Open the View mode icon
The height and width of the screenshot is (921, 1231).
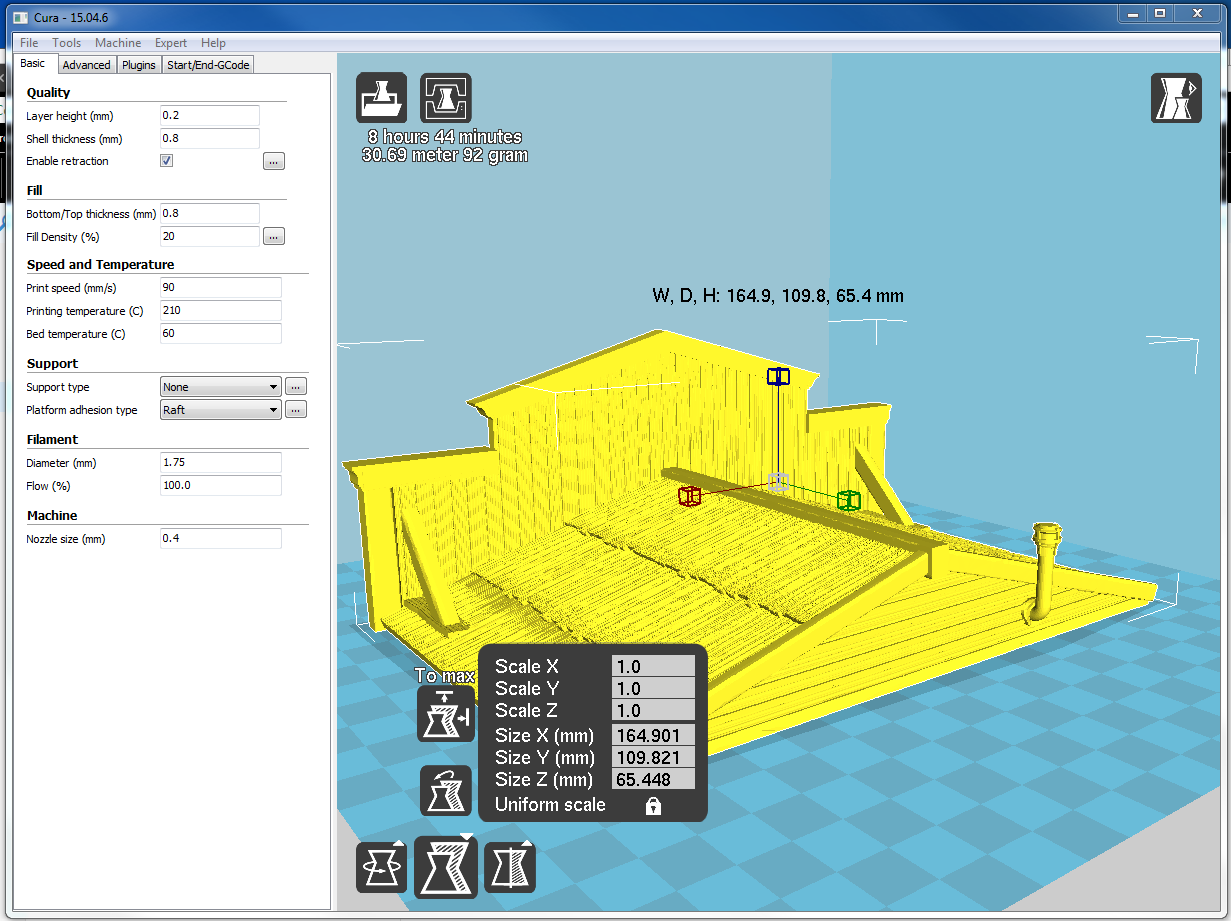coord(1176,98)
